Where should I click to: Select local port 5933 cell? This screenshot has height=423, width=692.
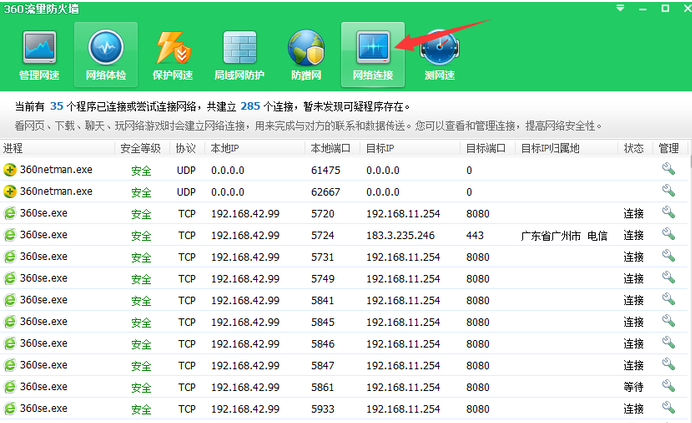click(323, 409)
